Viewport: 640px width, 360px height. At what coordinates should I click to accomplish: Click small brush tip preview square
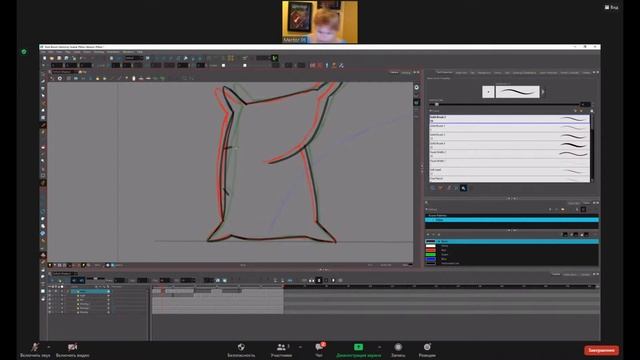(x=488, y=92)
